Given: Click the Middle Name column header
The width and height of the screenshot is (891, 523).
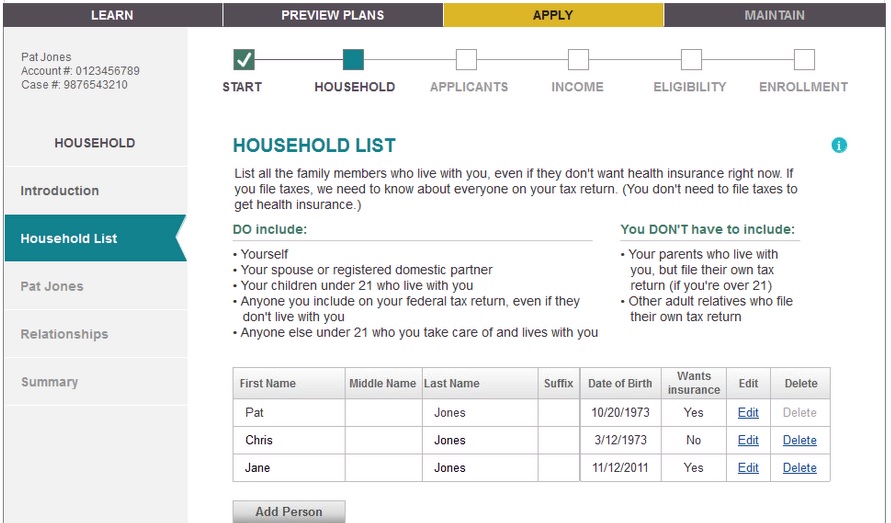Looking at the screenshot, I should [x=382, y=383].
